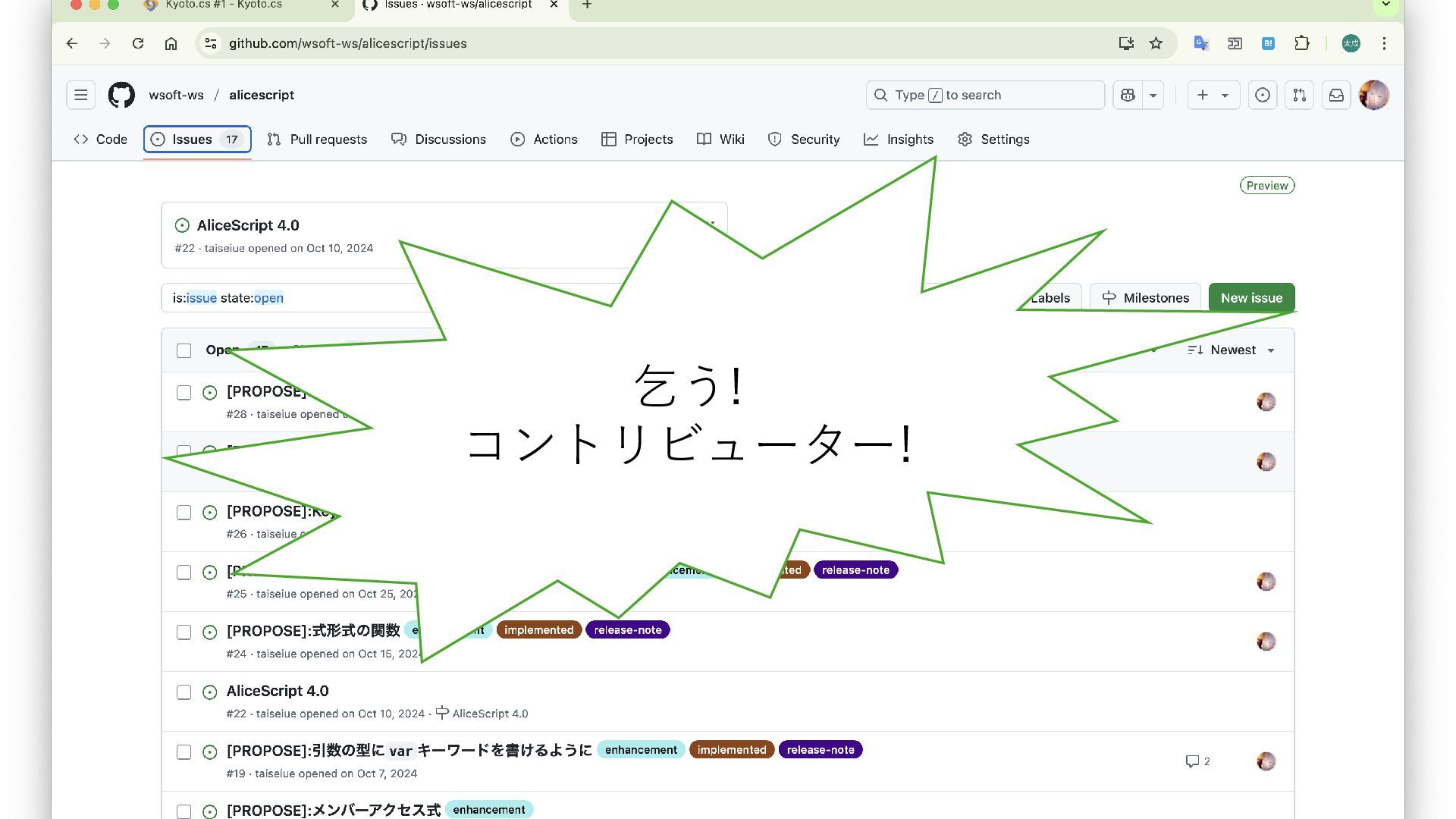The width and height of the screenshot is (1456, 819).
Task: Click the New issue button
Action: (x=1251, y=298)
